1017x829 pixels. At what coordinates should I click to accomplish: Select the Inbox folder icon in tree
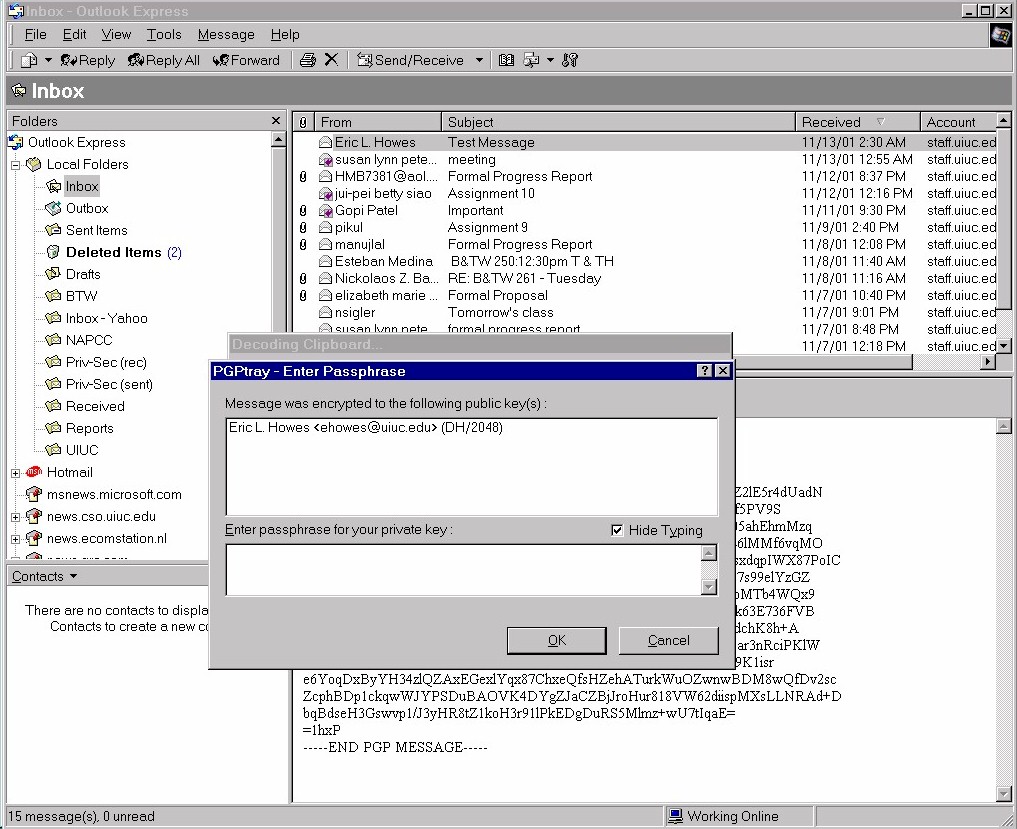click(x=53, y=187)
